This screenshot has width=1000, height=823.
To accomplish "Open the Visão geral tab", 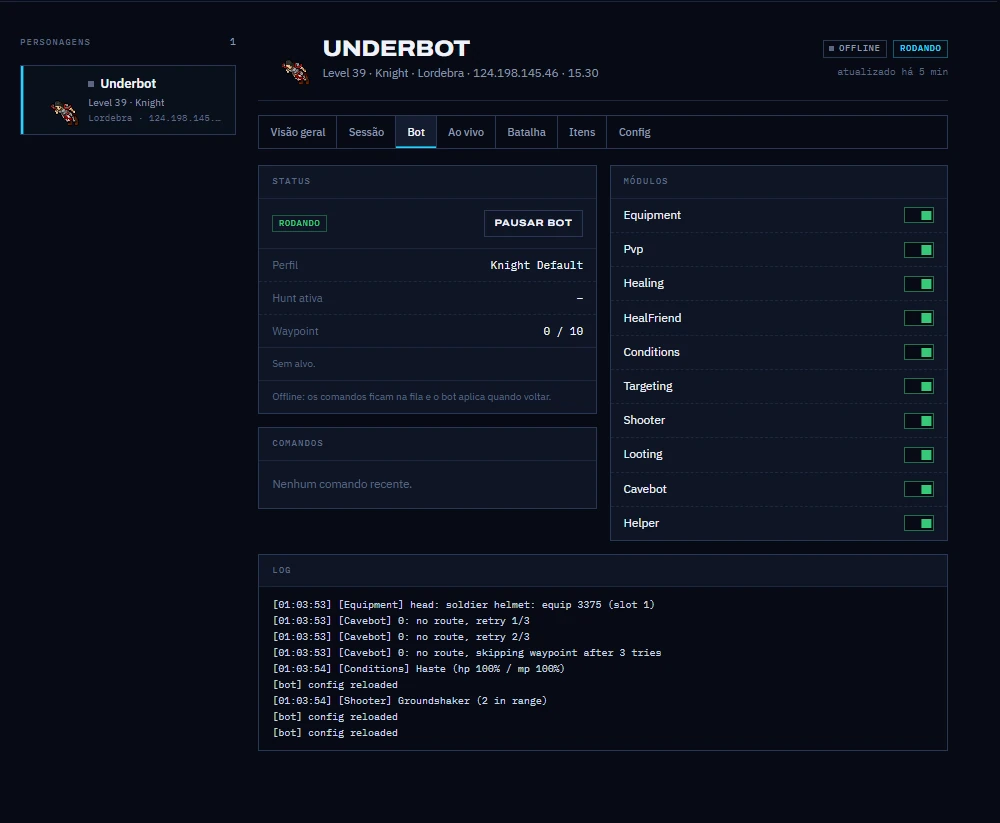I will click(298, 132).
